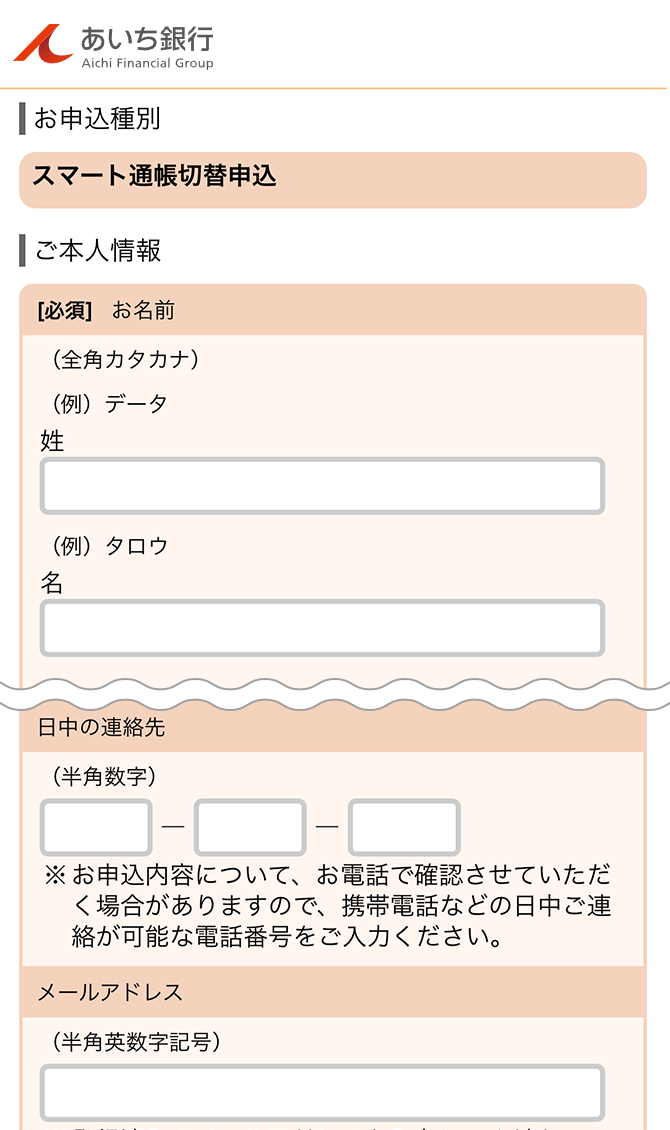Screen dimensions: 670x1130
Task: Click the 姓 surname input field
Action: pyautogui.click(x=322, y=486)
